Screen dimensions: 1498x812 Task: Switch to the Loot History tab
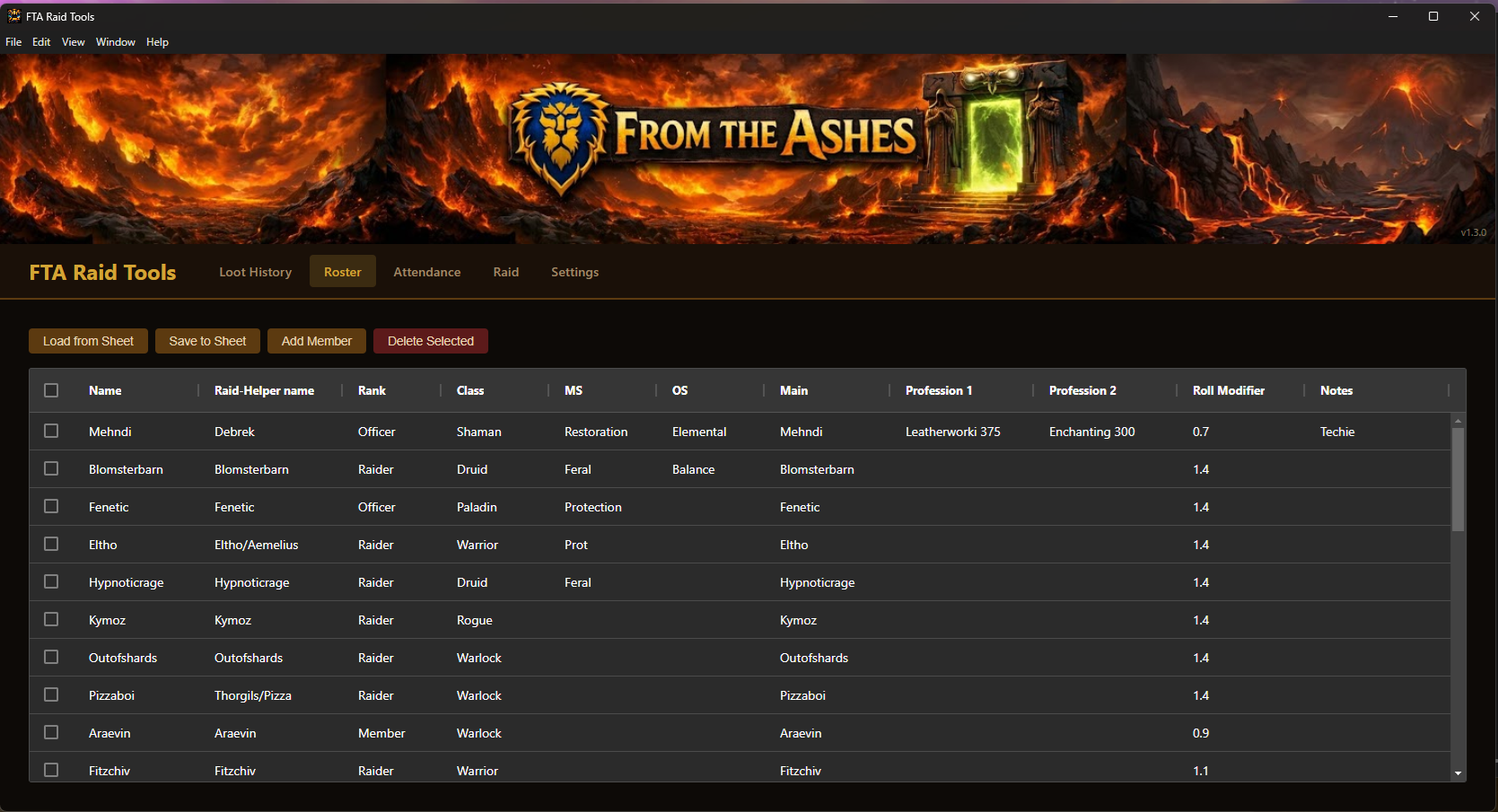[256, 272]
